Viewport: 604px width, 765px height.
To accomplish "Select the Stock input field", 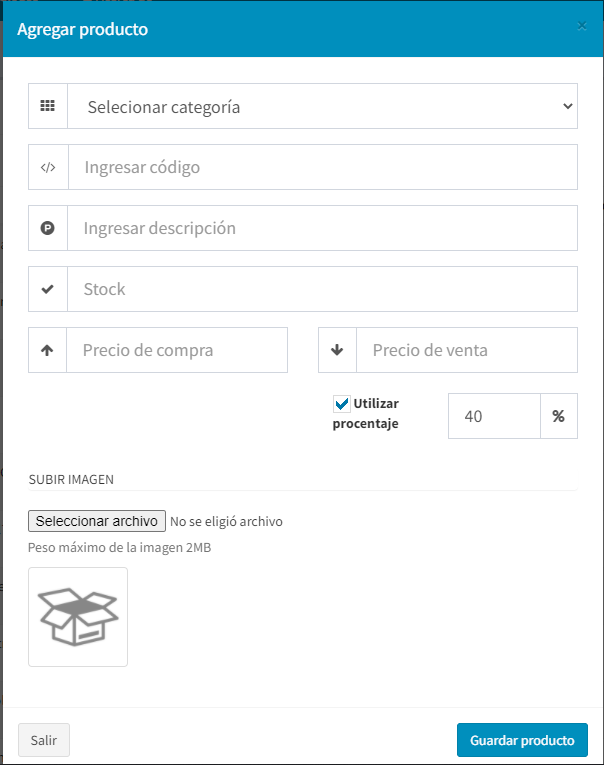I will pos(322,289).
